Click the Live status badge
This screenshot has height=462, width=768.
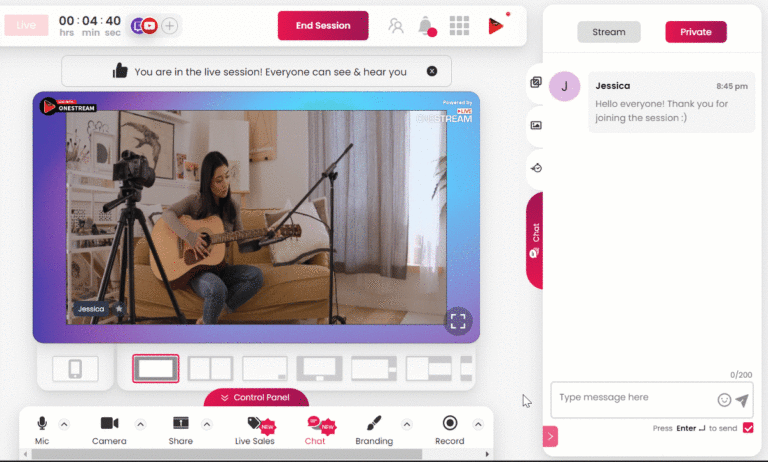[26, 25]
